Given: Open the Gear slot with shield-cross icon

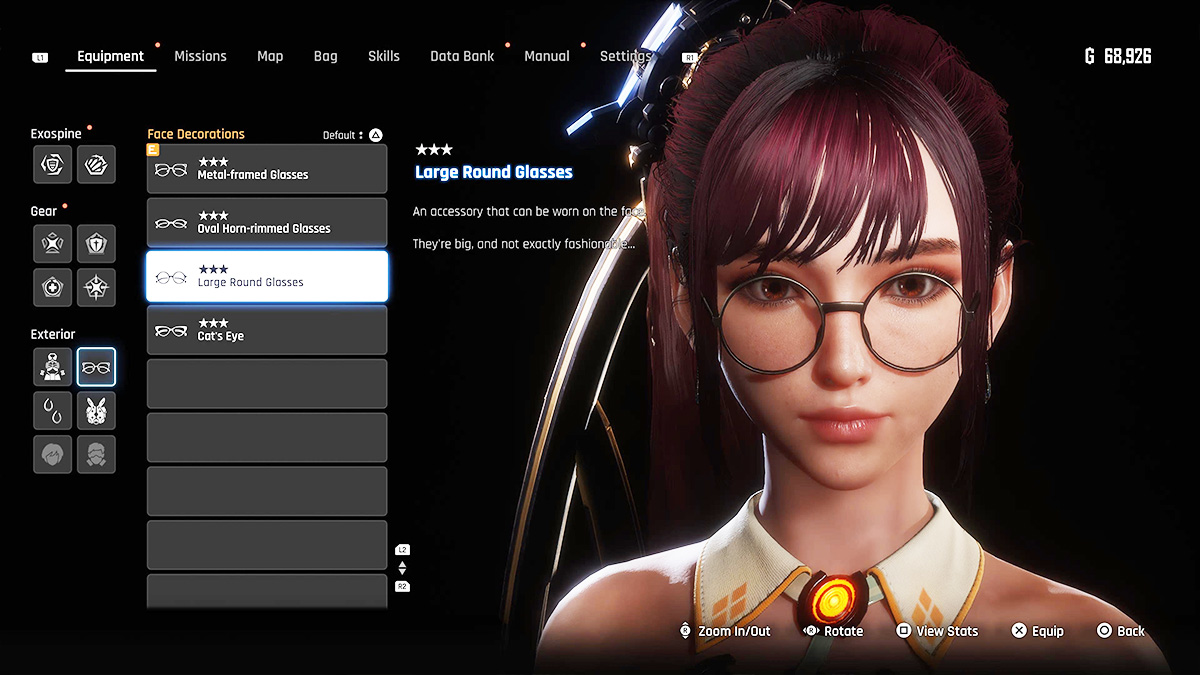Looking at the screenshot, I should tap(96, 243).
